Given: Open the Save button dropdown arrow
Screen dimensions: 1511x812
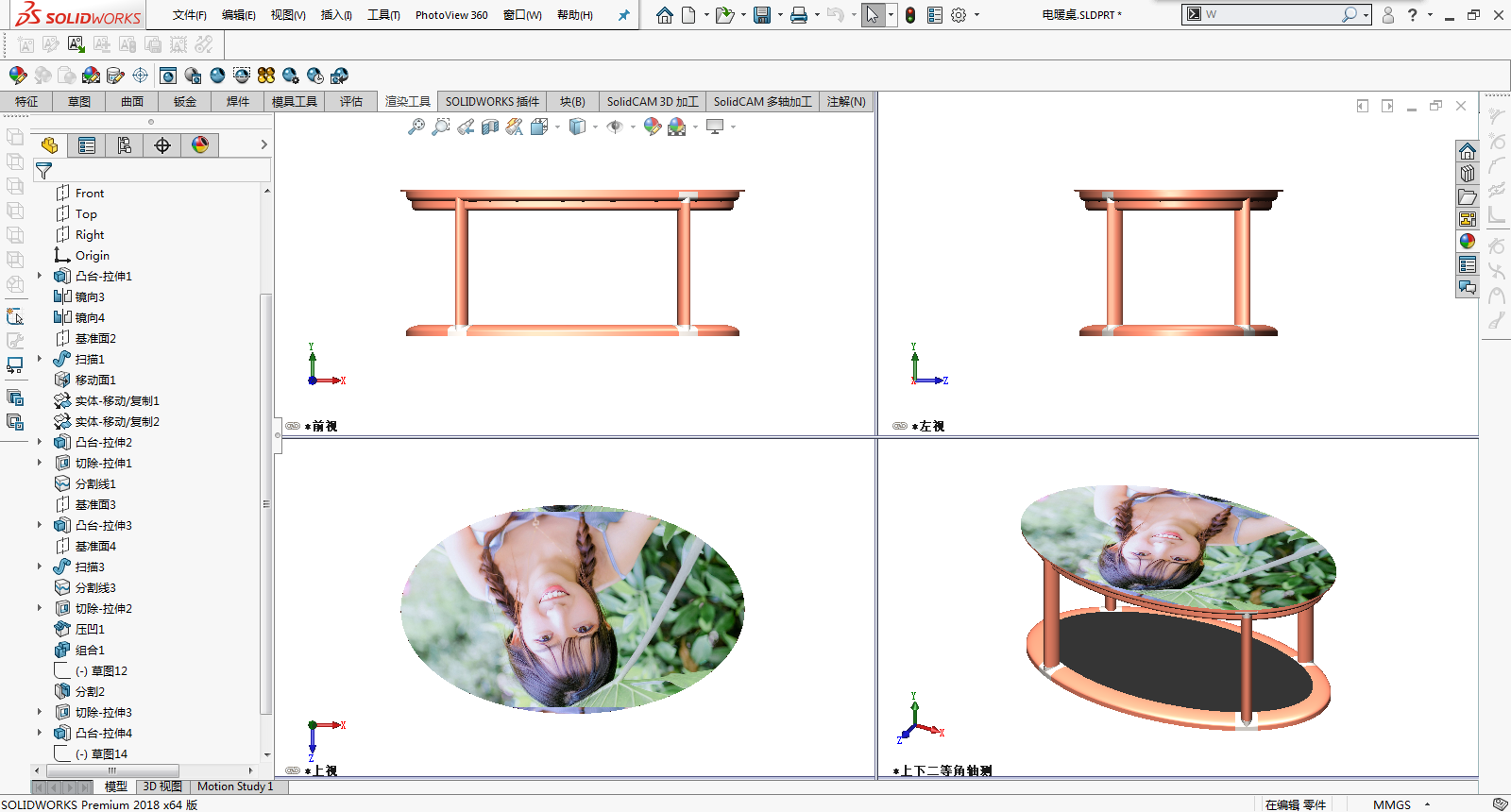Looking at the screenshot, I should [x=780, y=15].
